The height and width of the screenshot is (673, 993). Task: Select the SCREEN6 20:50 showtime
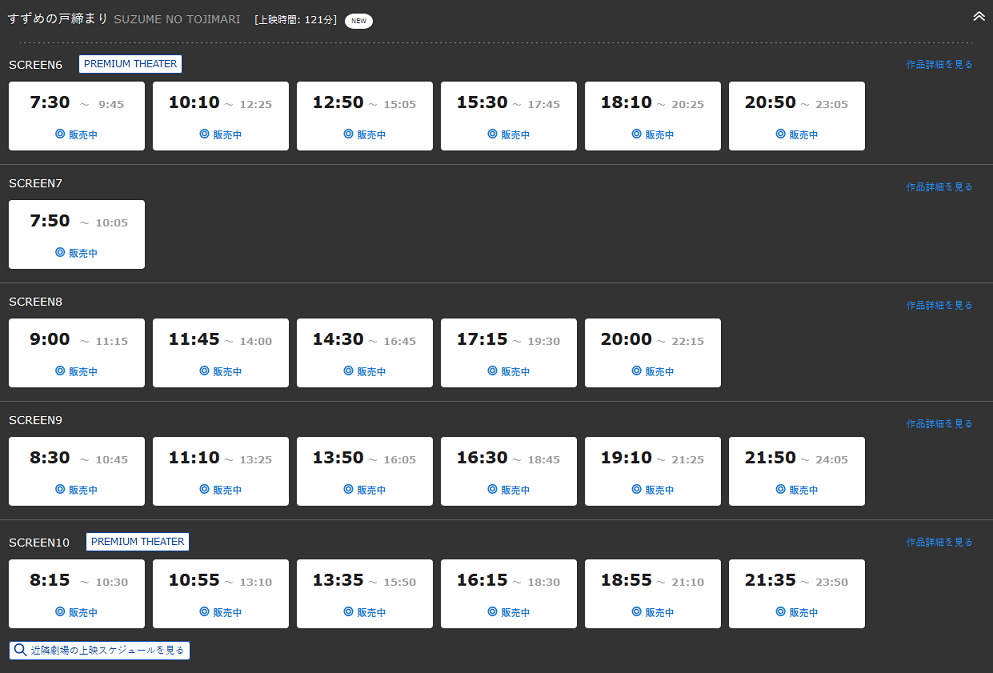coord(797,116)
